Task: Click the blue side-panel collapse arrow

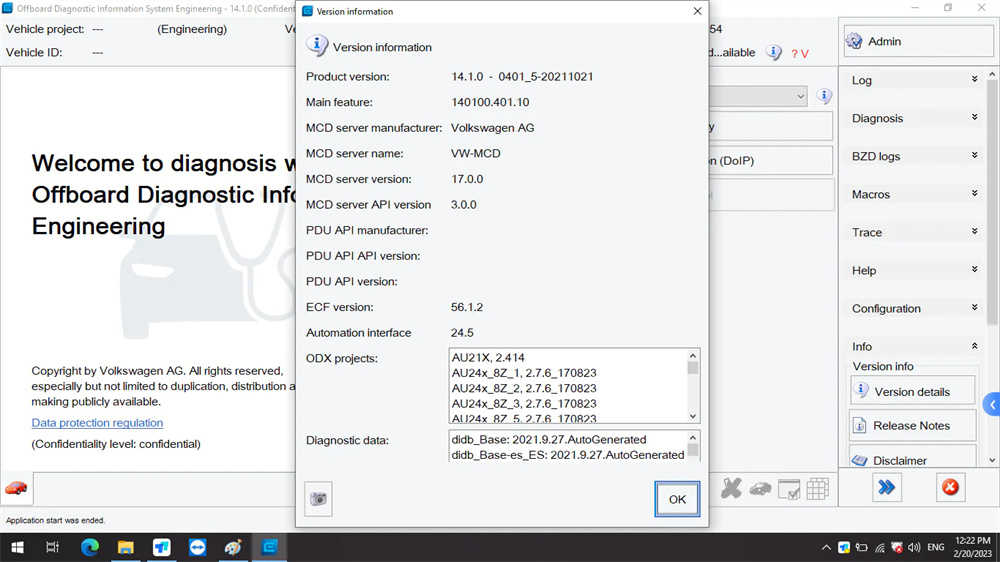Action: 992,404
